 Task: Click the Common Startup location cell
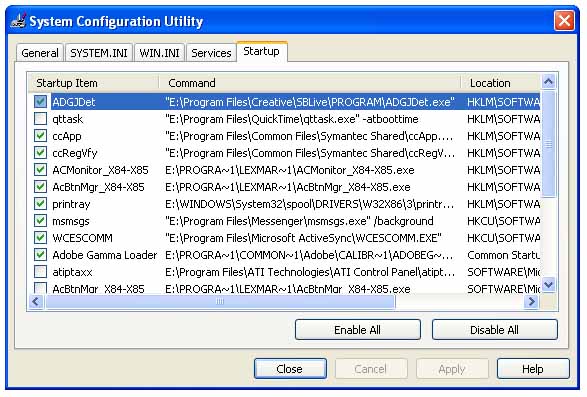click(503, 255)
